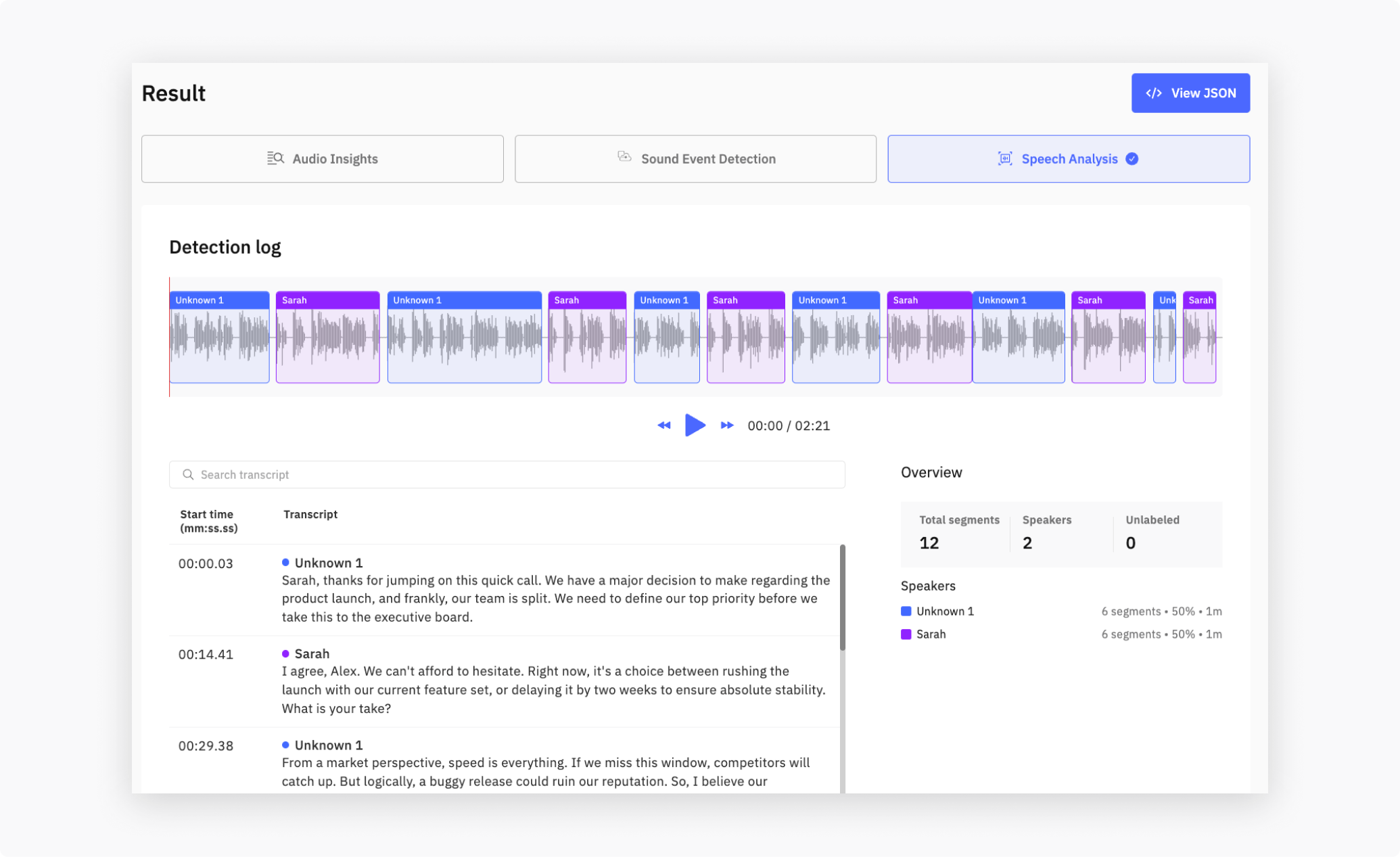1400x857 pixels.
Task: Click the rewind button
Action: tap(664, 425)
